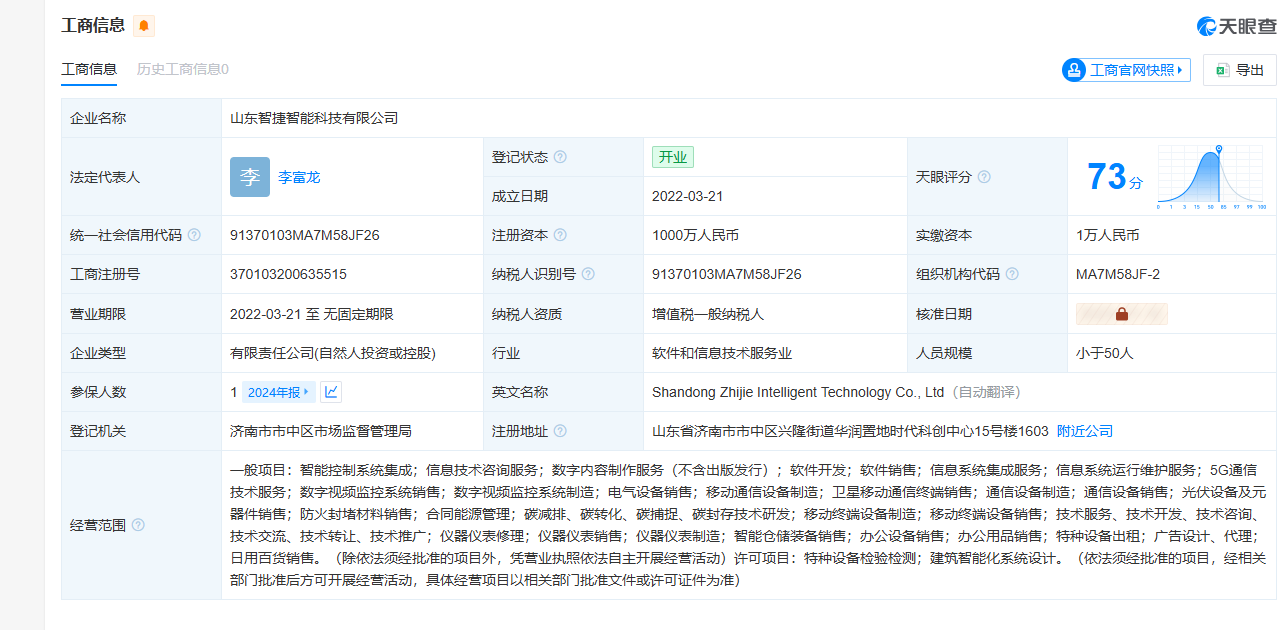Select company type 有限责任公司(自然人投资或控股)
This screenshot has height=630, width=1282.
(x=333, y=353)
